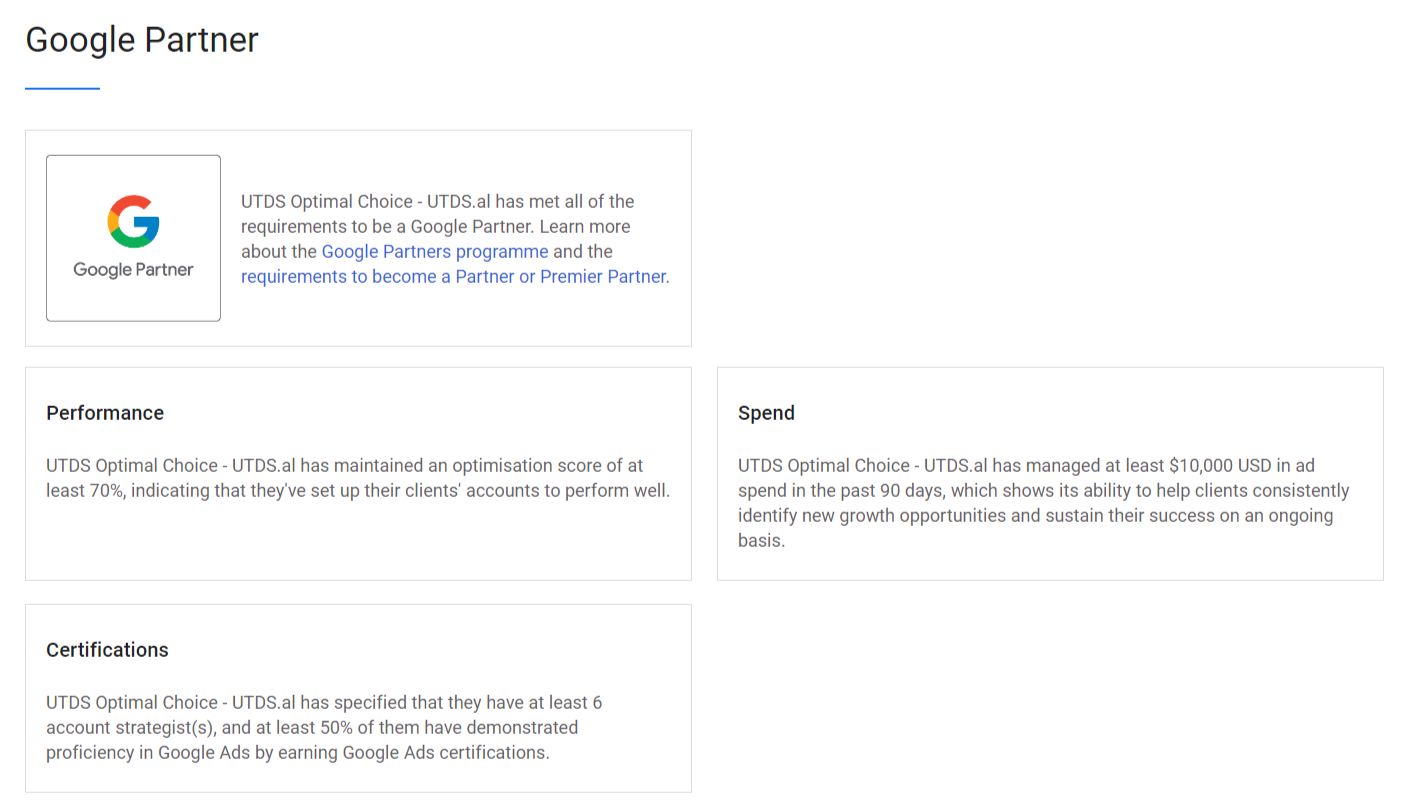Click the multicolored Google G logo
This screenshot has height=807, width=1416.
point(133,222)
